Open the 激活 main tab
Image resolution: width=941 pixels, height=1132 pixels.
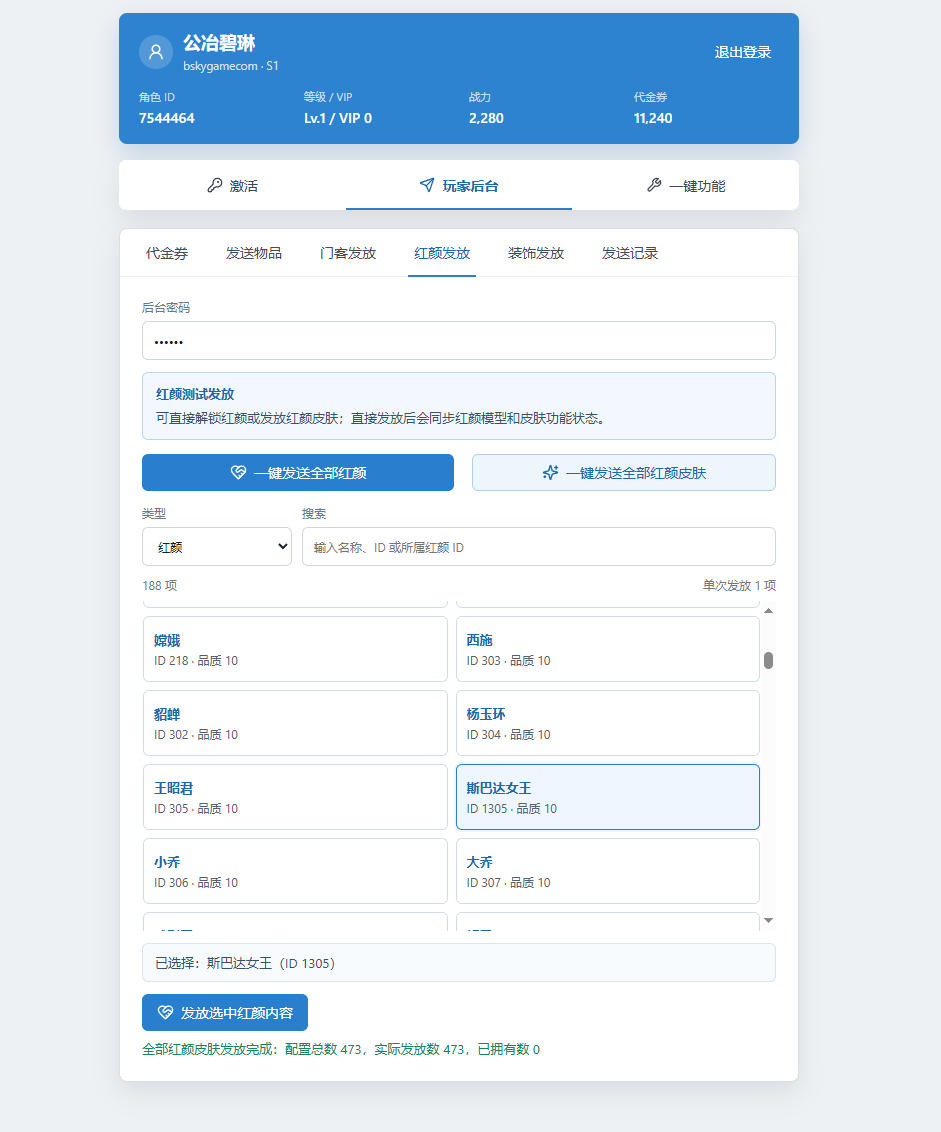(x=233, y=186)
